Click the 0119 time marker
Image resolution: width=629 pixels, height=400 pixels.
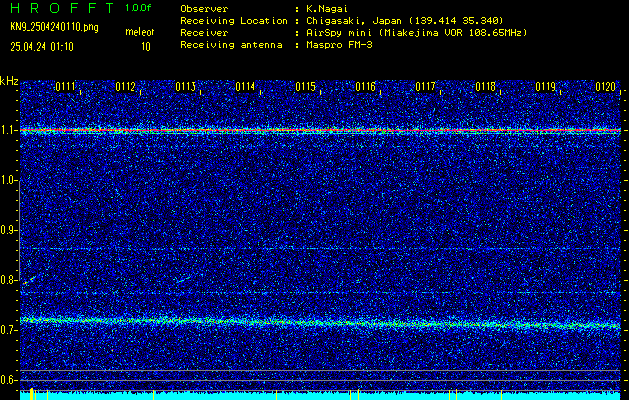coord(545,87)
